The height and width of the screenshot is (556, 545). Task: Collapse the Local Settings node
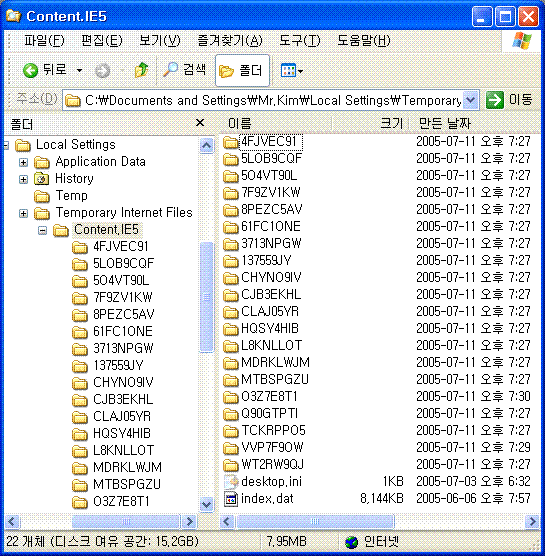(6, 145)
